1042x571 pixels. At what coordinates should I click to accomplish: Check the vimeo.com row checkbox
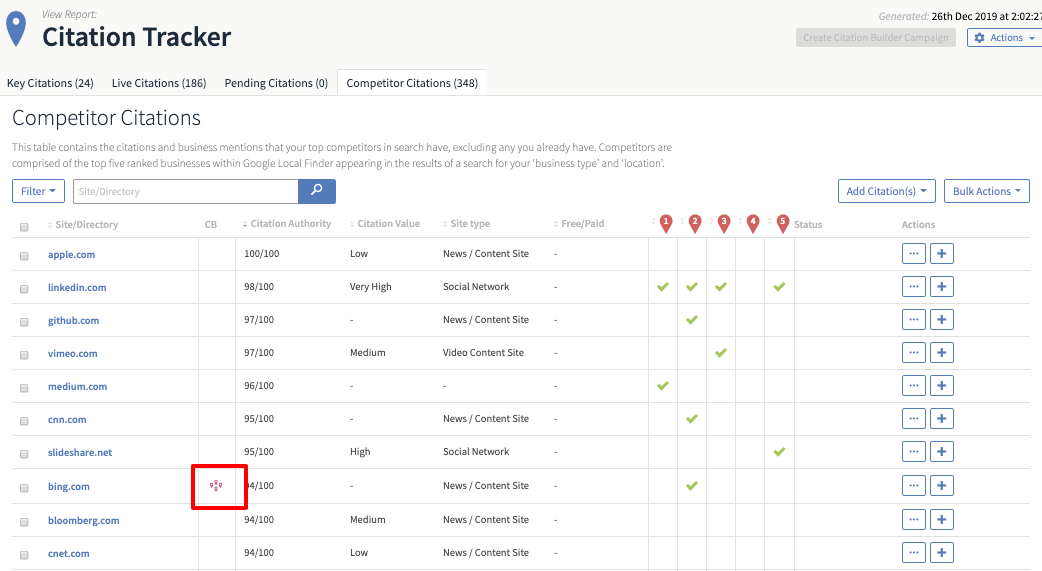coord(24,355)
